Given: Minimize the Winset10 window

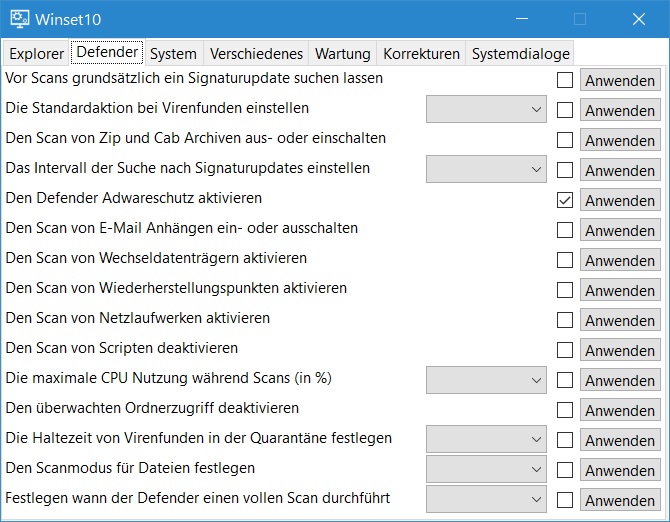Looking at the screenshot, I should click(521, 19).
